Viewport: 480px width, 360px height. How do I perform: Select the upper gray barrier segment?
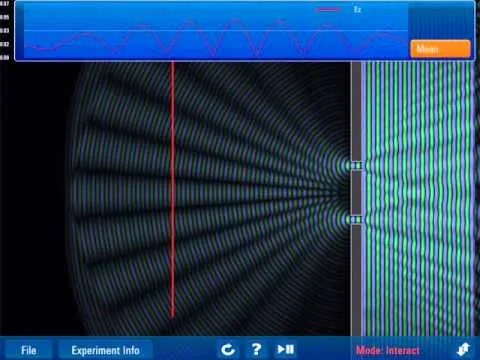click(x=356, y=111)
